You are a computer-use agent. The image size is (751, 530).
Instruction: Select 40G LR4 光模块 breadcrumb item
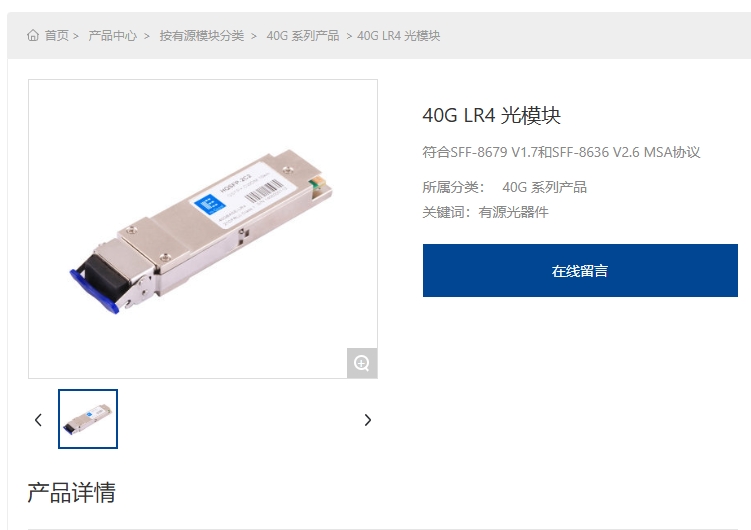[398, 36]
